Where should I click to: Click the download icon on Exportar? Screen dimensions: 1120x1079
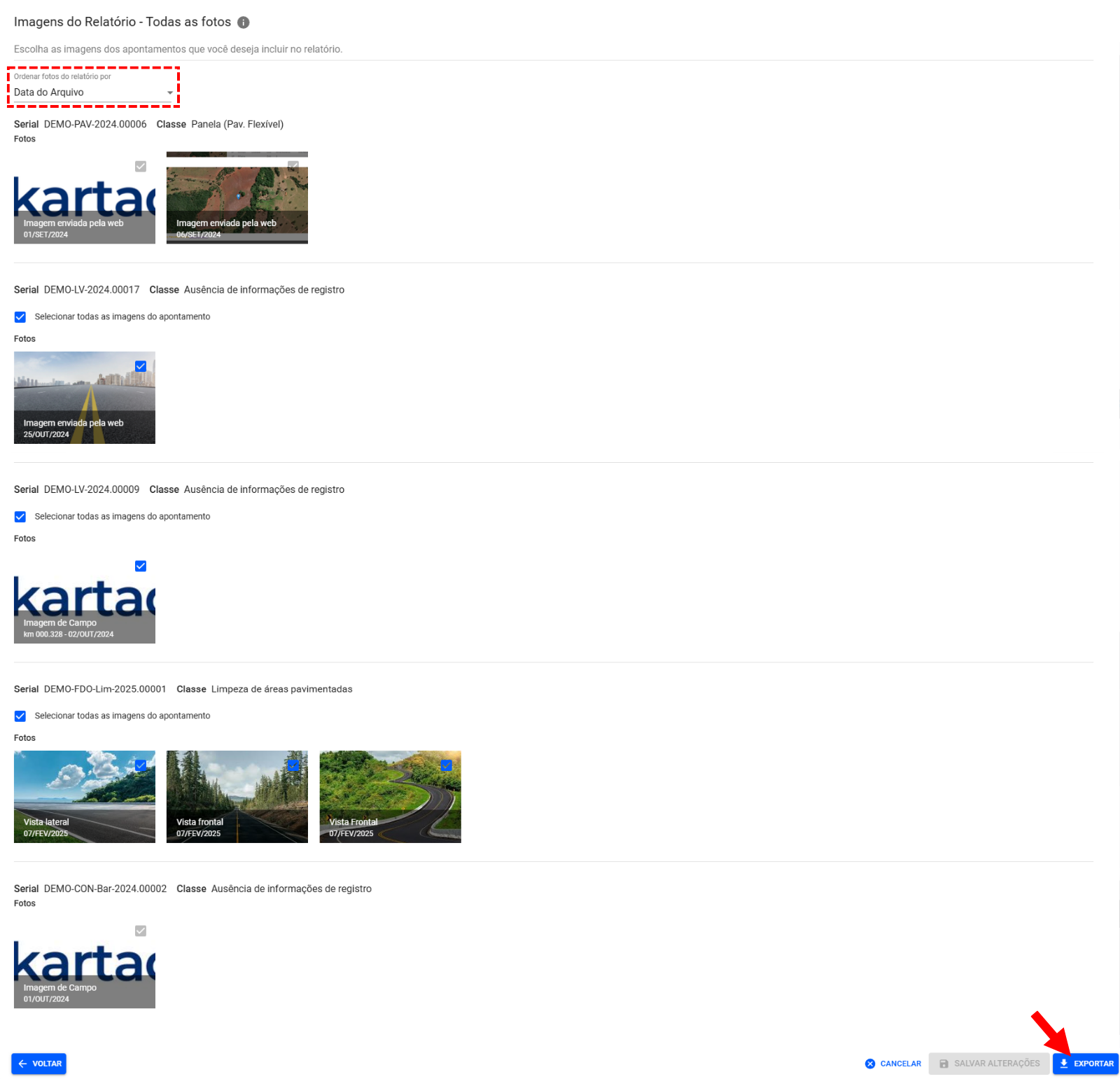click(1064, 1064)
